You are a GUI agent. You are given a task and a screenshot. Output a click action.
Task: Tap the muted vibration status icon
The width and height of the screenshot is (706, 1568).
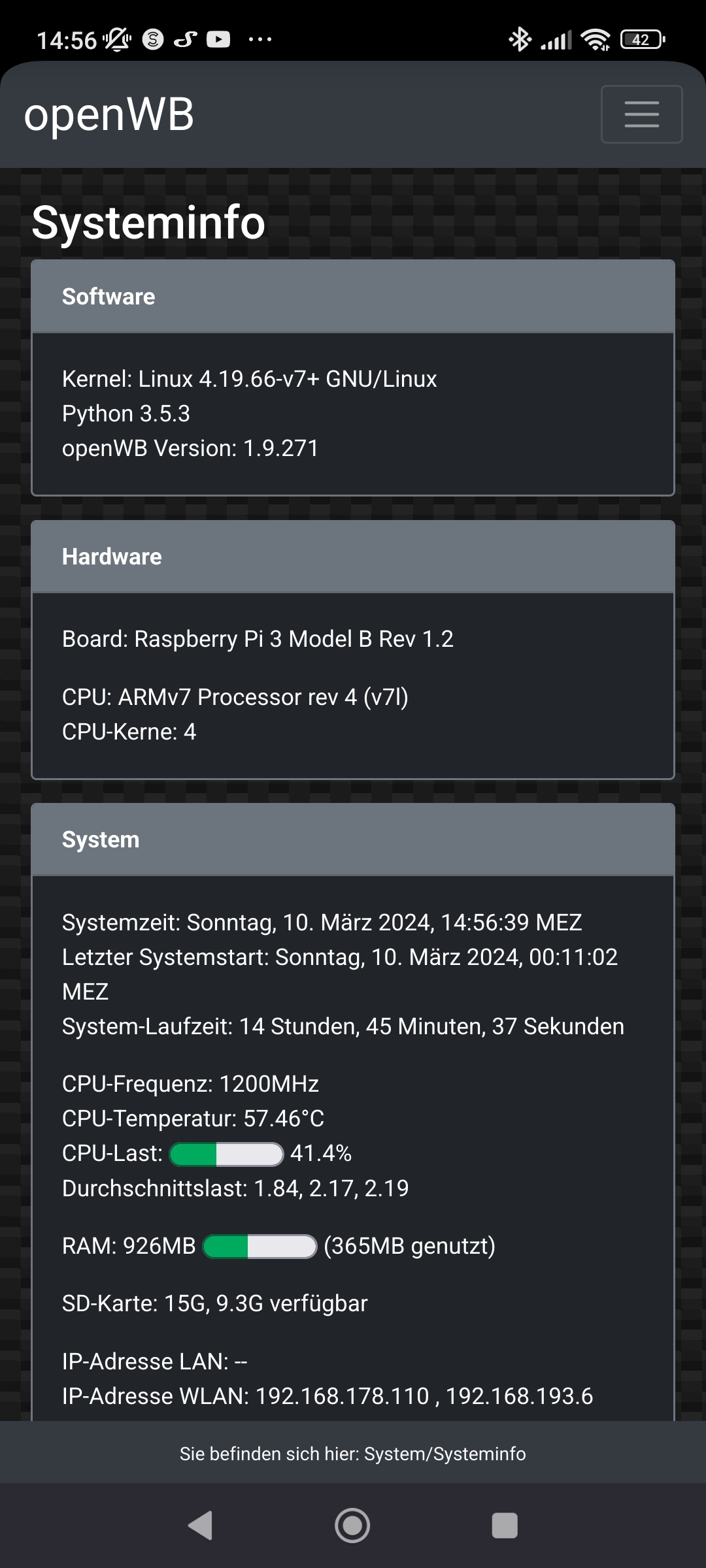118,40
